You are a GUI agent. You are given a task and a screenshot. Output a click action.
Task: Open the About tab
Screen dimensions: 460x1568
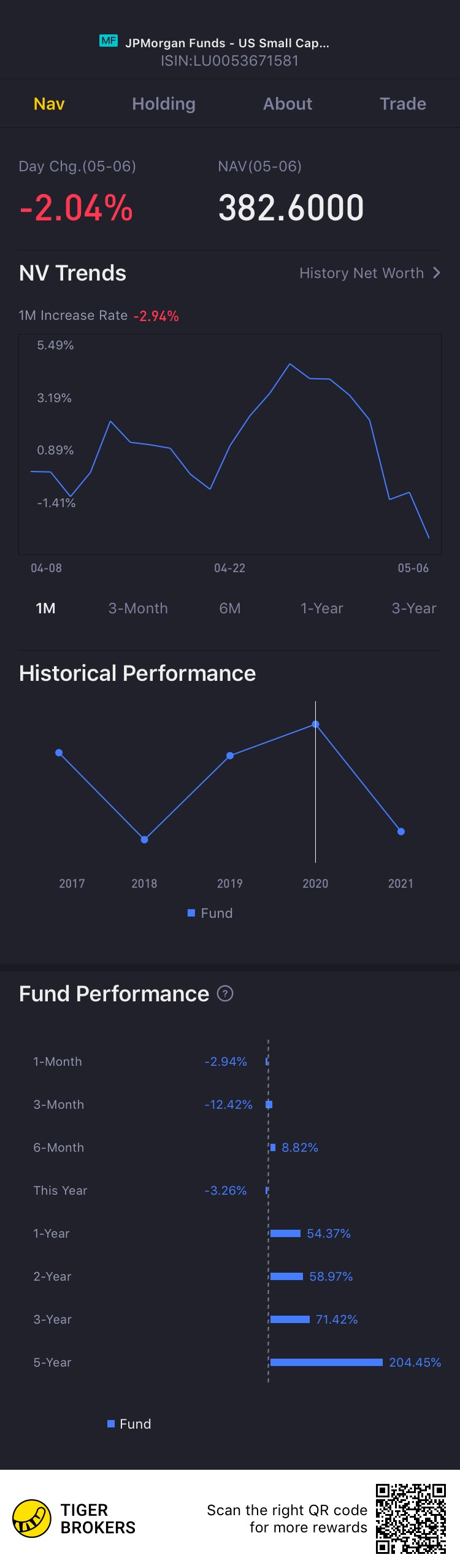pyautogui.click(x=288, y=104)
